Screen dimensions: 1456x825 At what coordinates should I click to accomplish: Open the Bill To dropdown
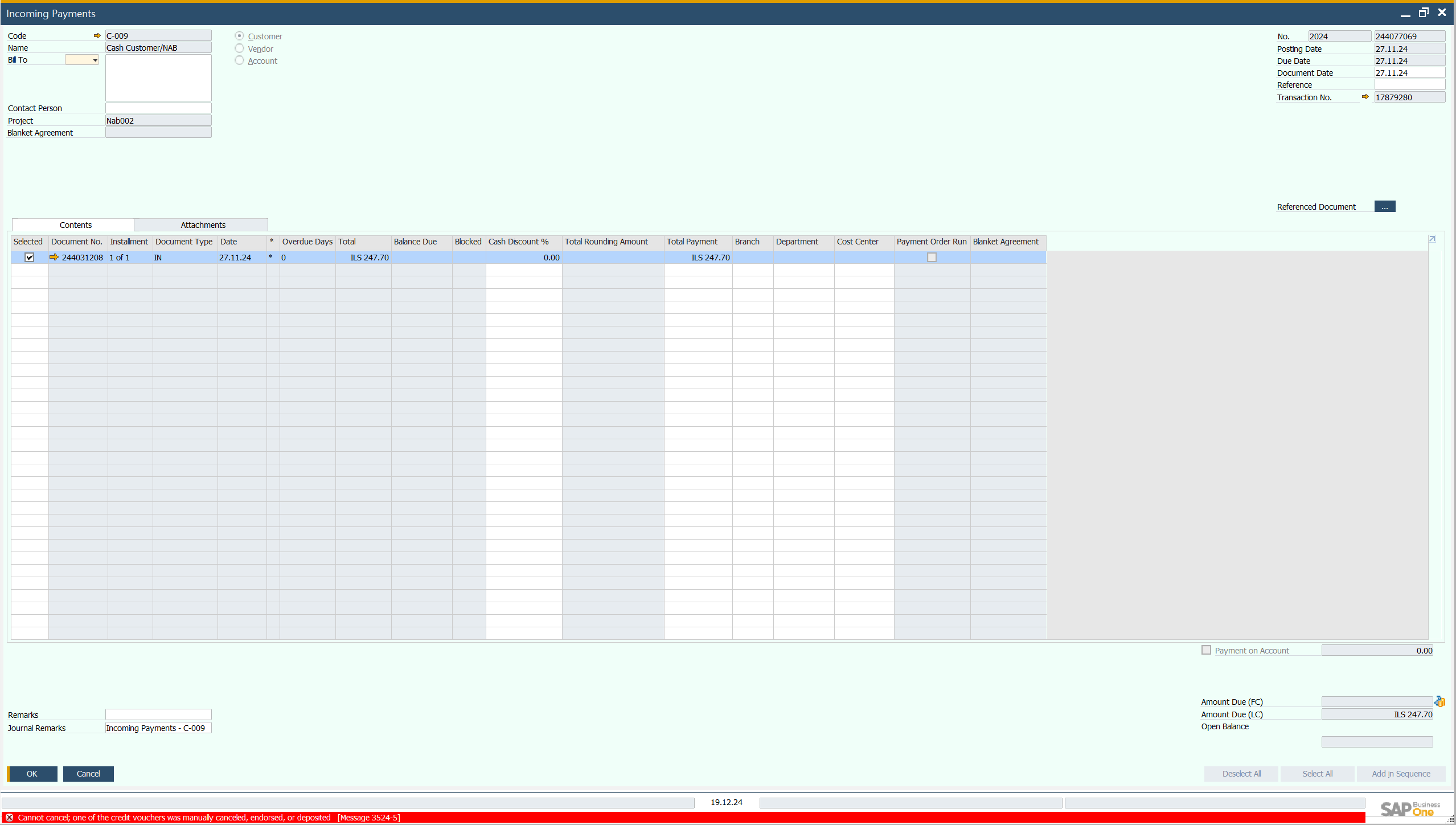click(x=95, y=60)
